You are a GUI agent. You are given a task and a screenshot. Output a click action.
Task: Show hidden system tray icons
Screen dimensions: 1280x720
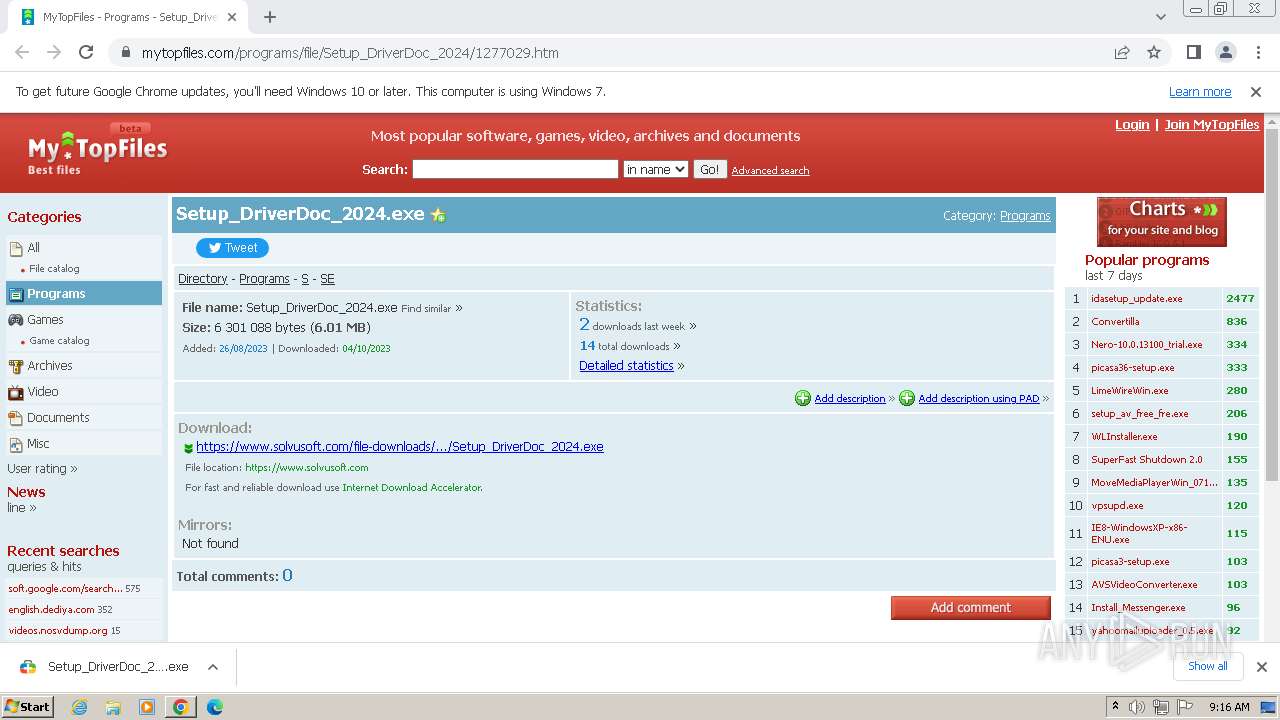pyautogui.click(x=1116, y=707)
